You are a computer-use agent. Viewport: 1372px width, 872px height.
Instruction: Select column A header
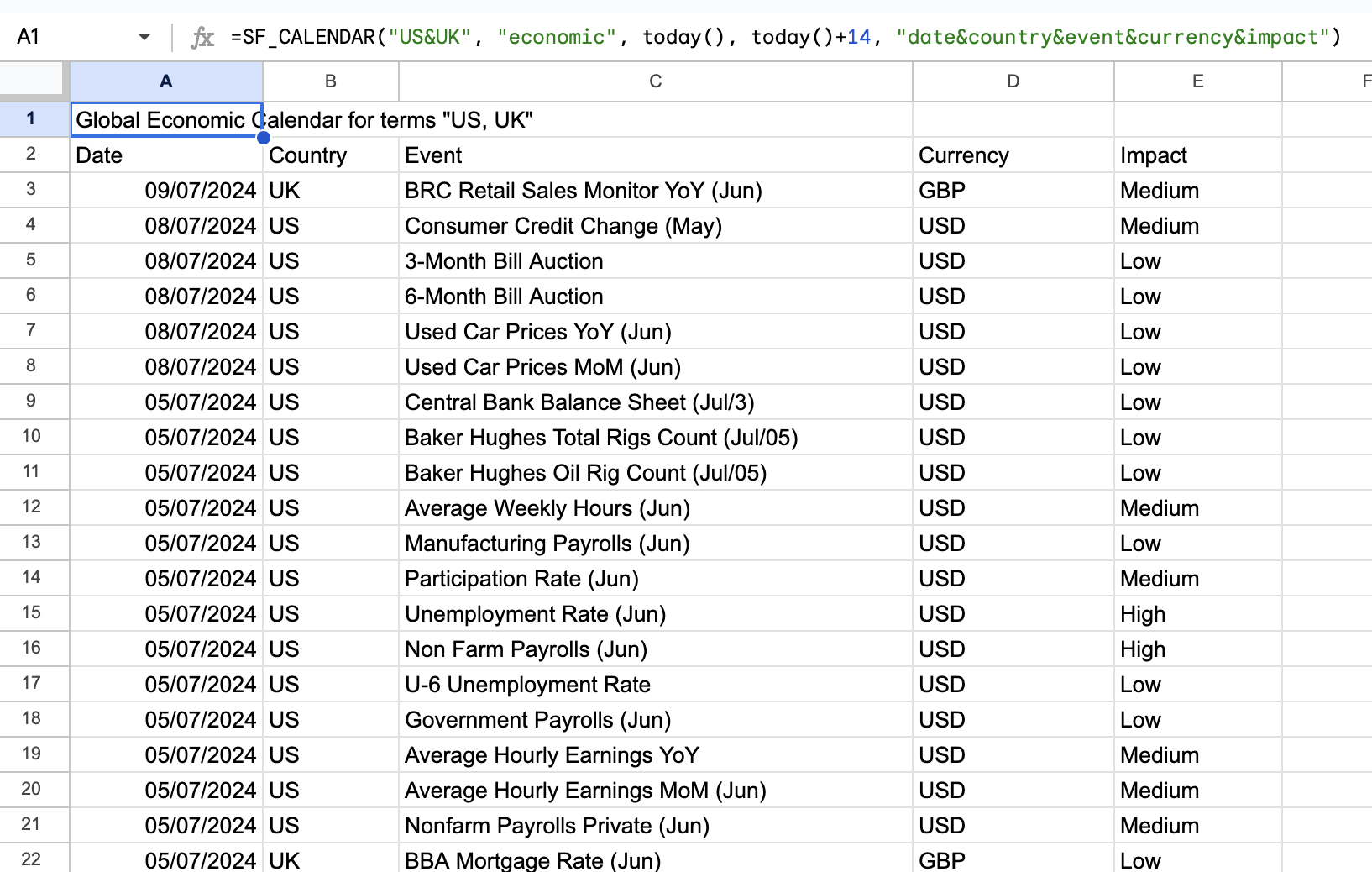pyautogui.click(x=166, y=81)
